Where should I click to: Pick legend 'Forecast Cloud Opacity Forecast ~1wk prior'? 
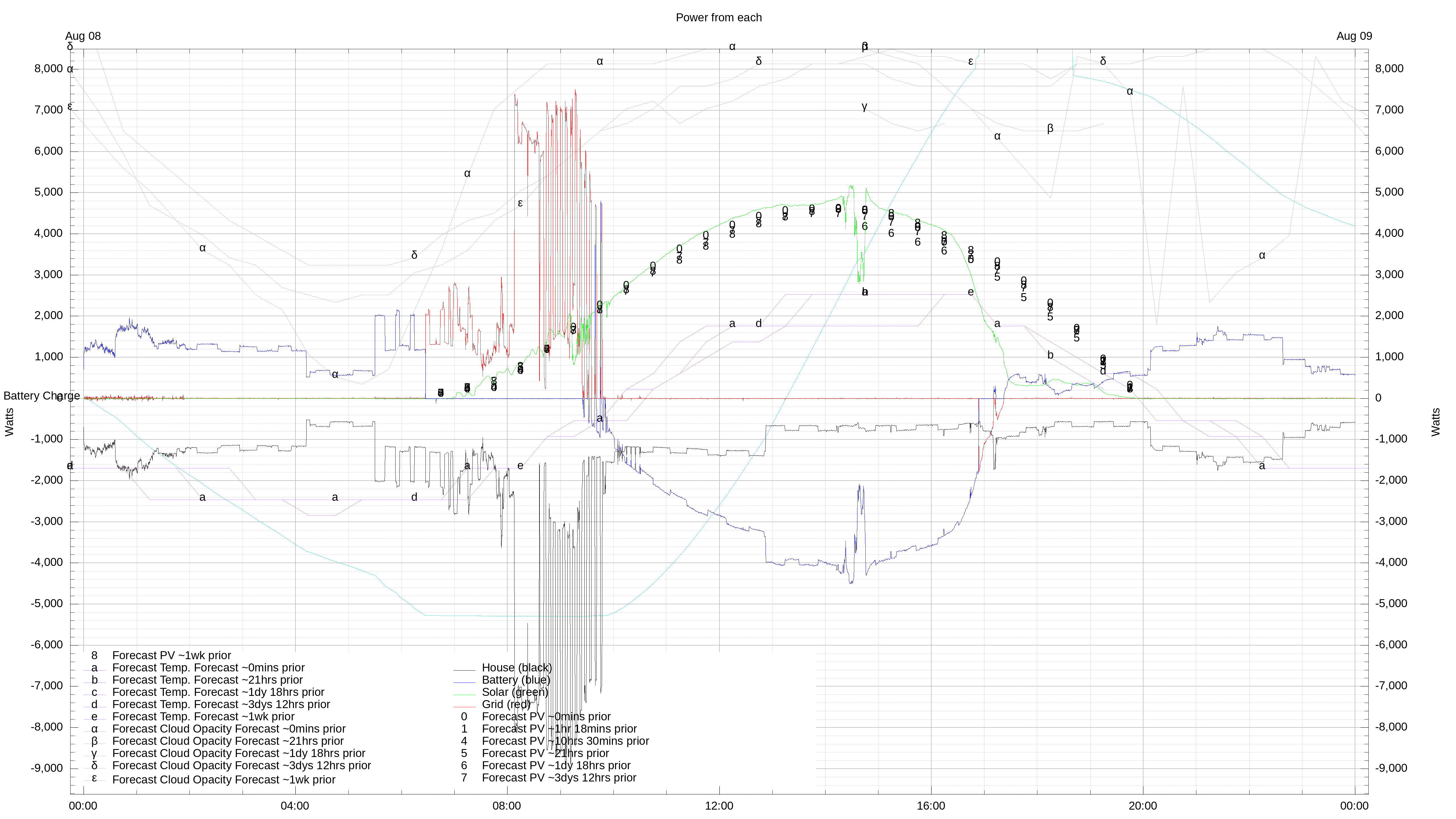[224, 780]
